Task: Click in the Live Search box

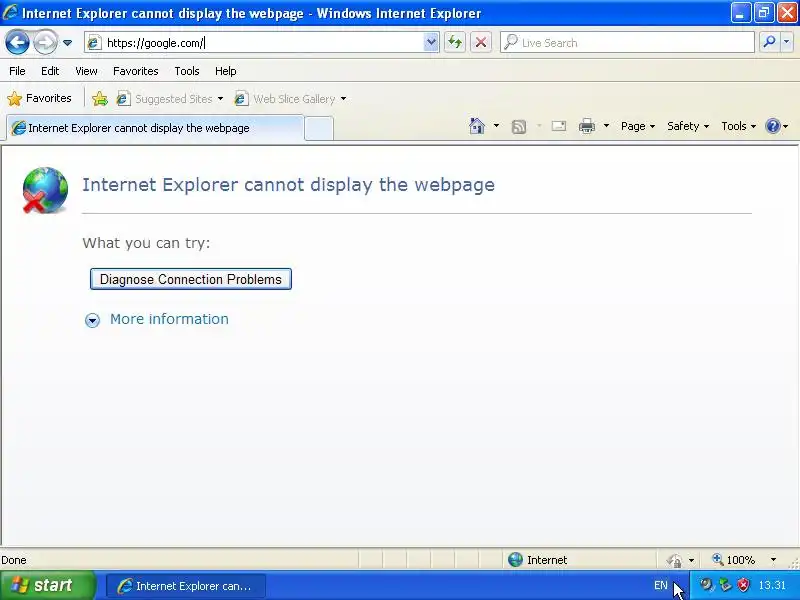Action: point(627,43)
